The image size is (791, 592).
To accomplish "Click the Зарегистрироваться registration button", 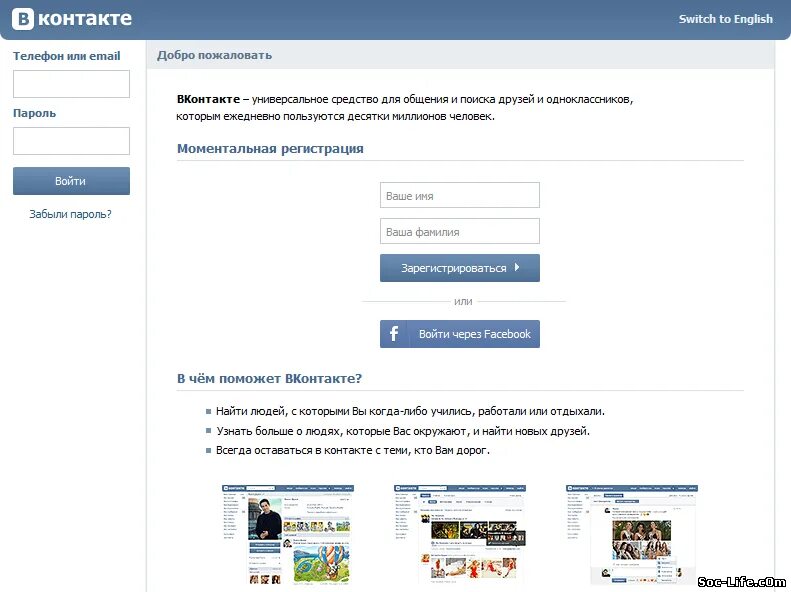I will point(460,268).
